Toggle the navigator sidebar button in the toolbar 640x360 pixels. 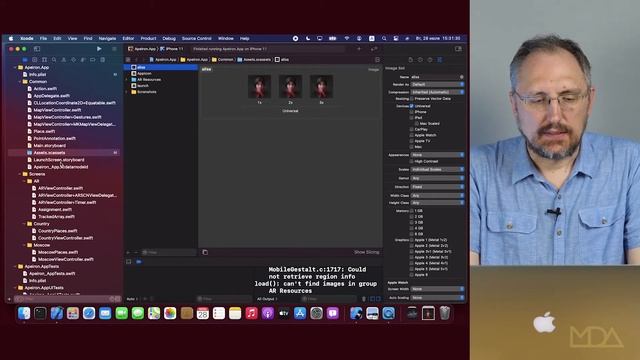37,49
